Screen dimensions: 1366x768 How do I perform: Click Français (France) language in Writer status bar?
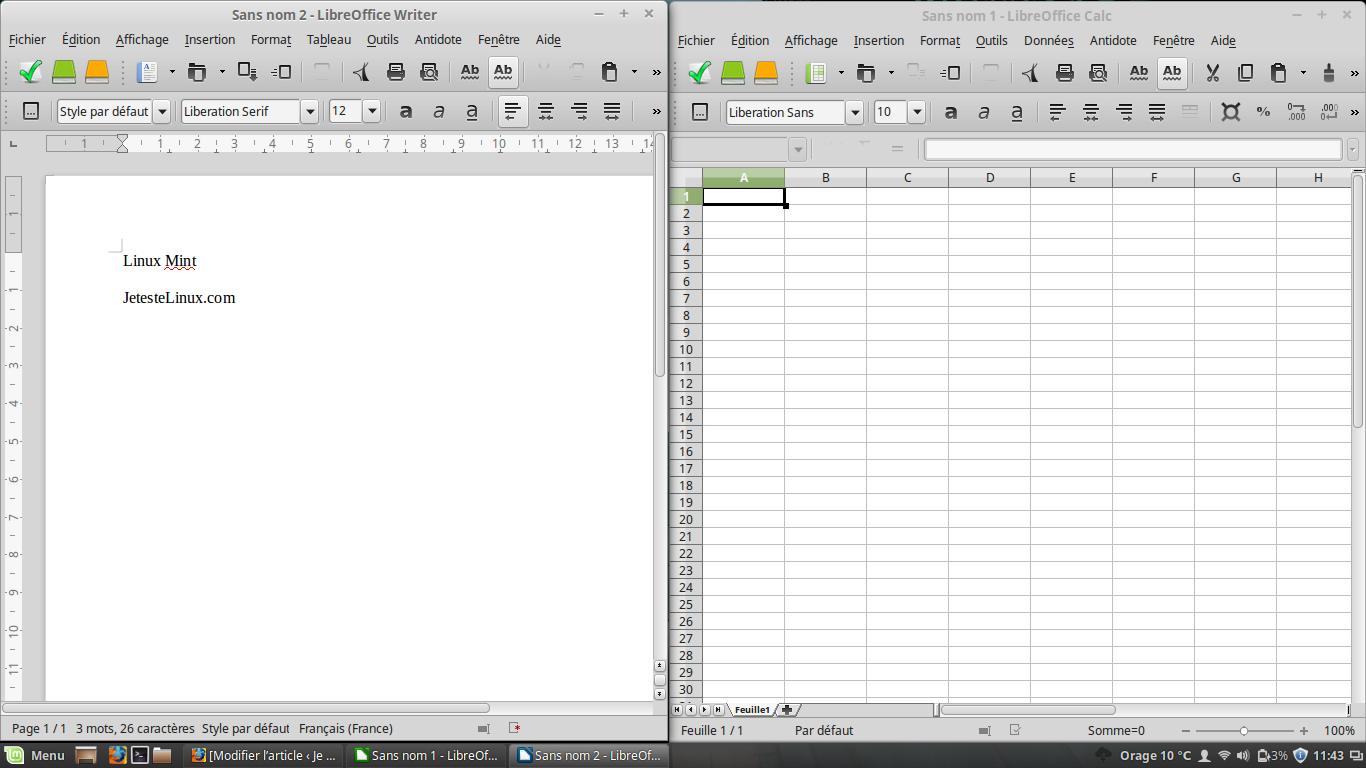coord(346,729)
